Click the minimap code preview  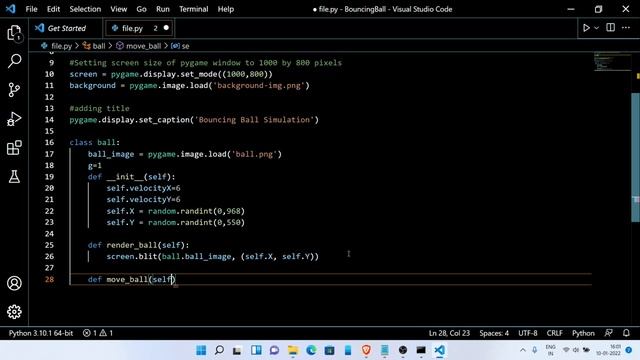coord(611,62)
